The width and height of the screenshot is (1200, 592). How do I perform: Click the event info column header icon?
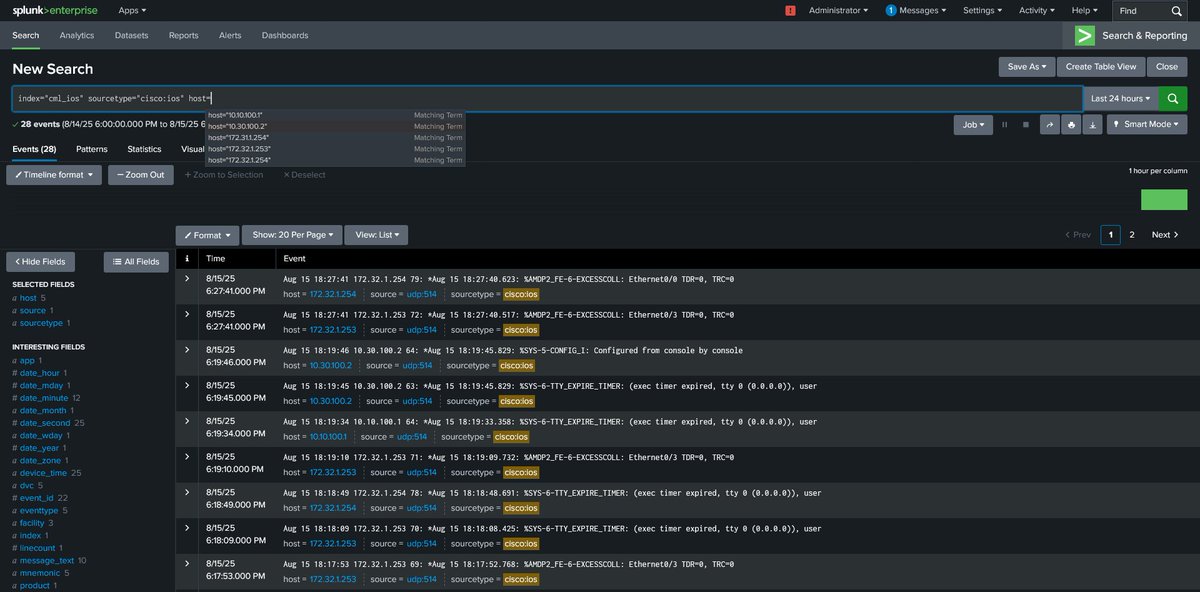186,258
